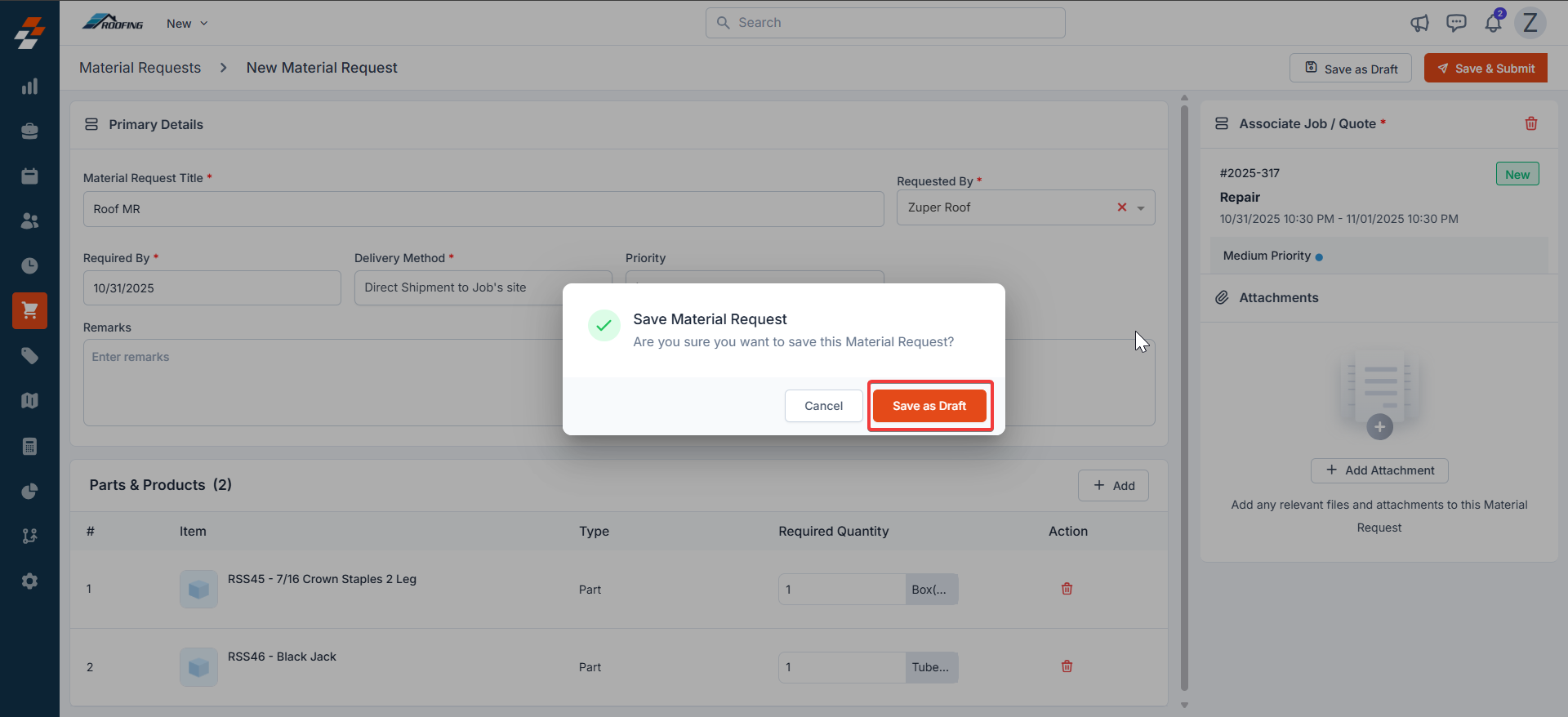
Task: Open the notifications bell icon
Action: click(x=1493, y=22)
